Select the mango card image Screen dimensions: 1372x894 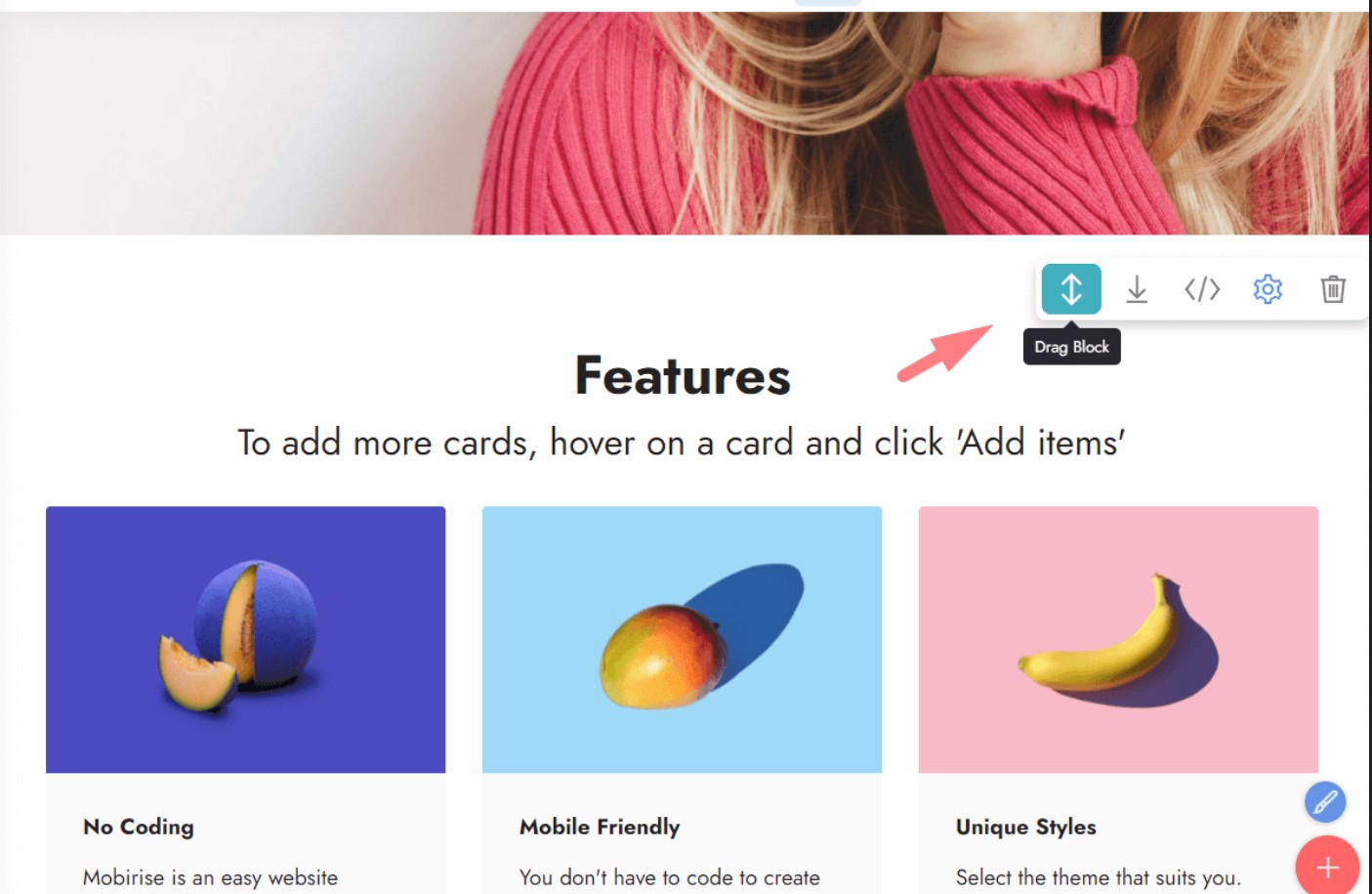pos(682,640)
